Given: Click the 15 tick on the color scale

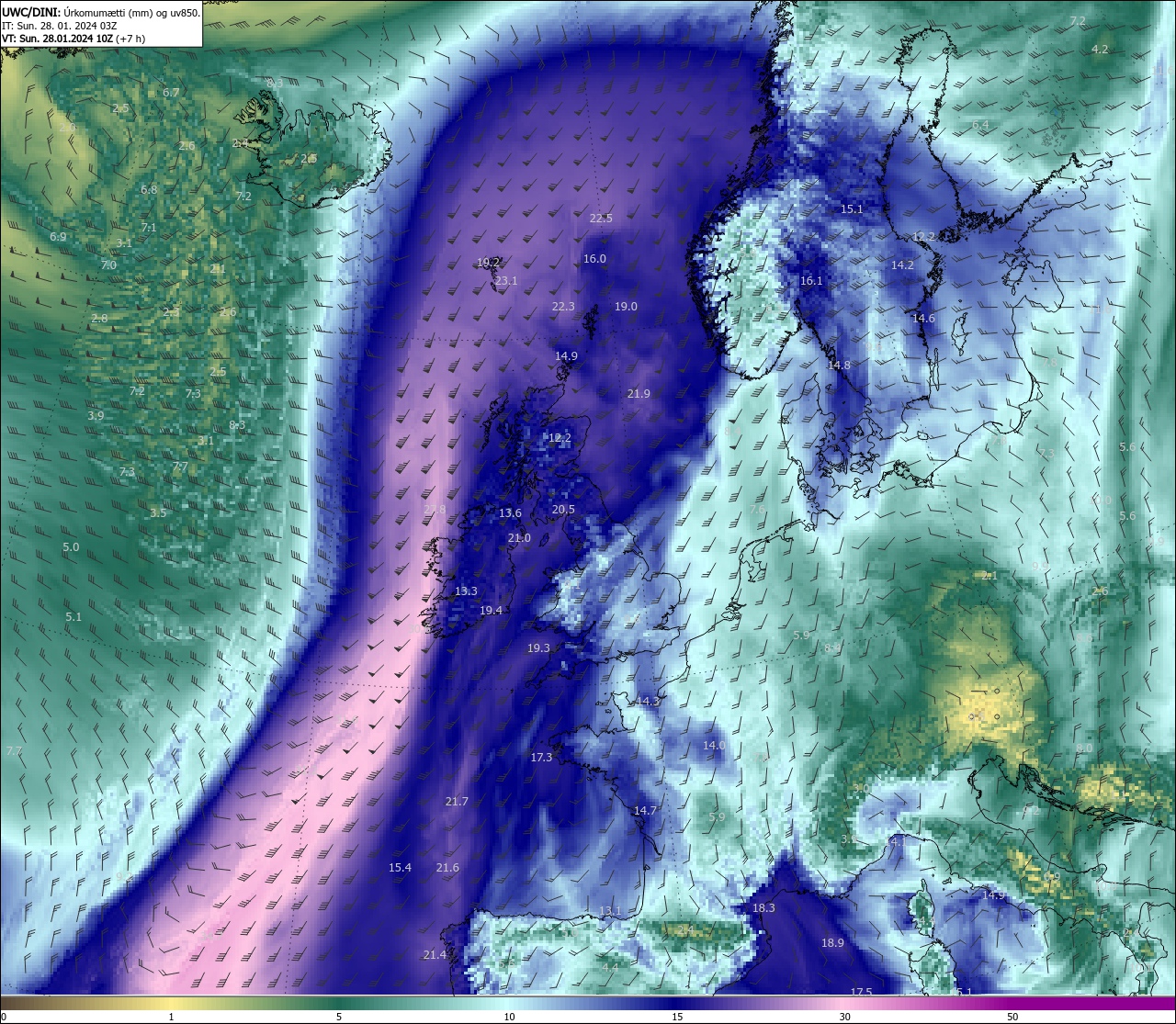Looking at the screenshot, I should (x=677, y=1017).
